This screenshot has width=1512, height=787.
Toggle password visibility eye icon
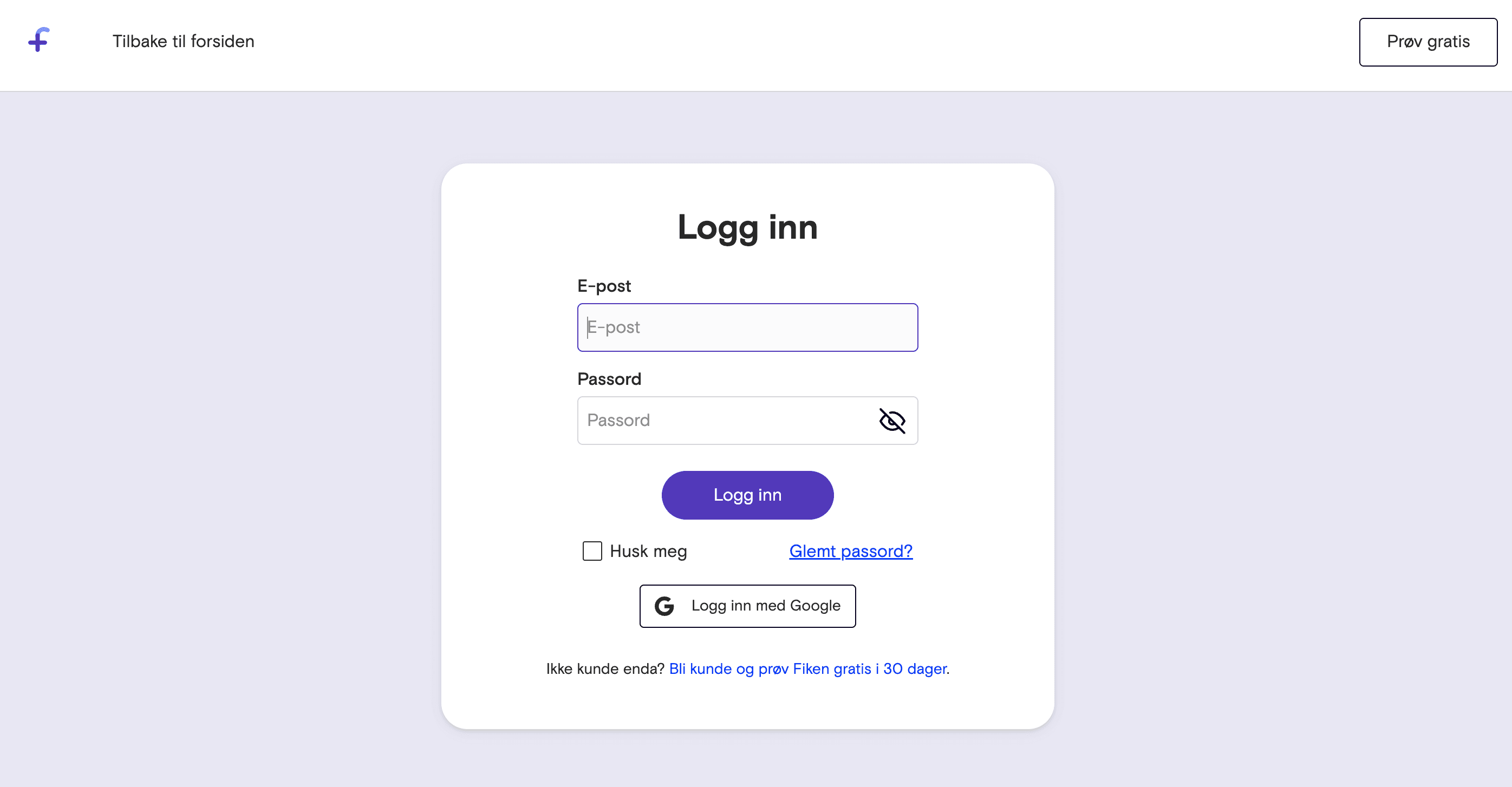point(891,421)
